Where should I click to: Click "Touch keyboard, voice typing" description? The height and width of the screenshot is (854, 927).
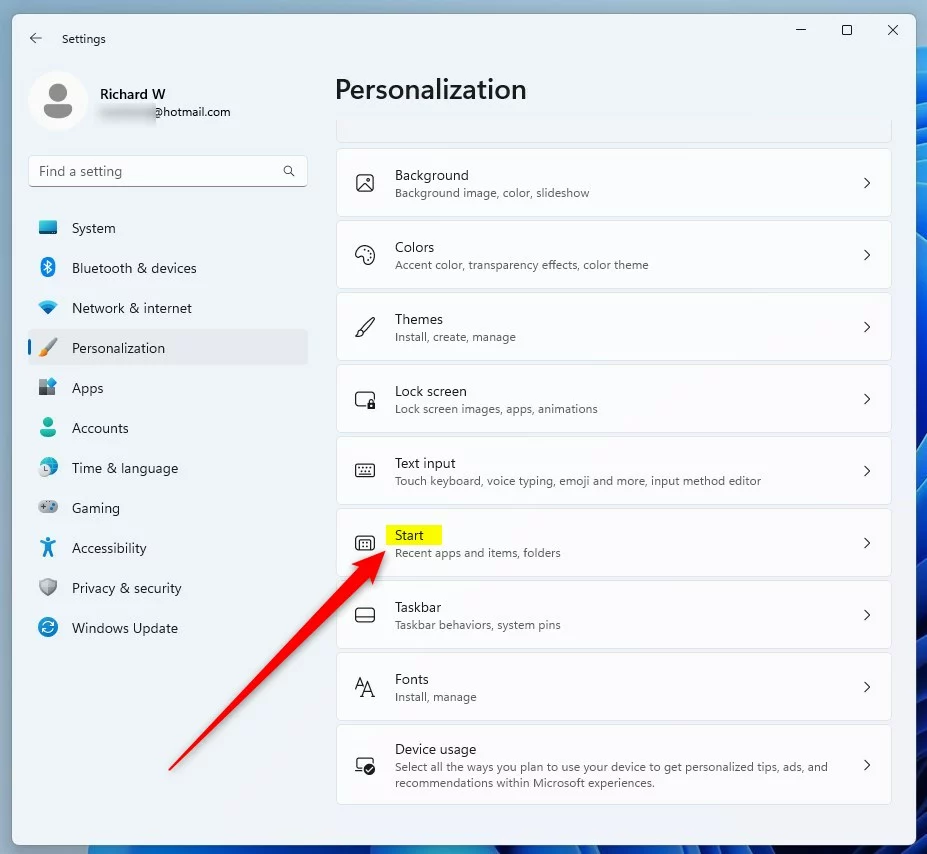pos(578,481)
